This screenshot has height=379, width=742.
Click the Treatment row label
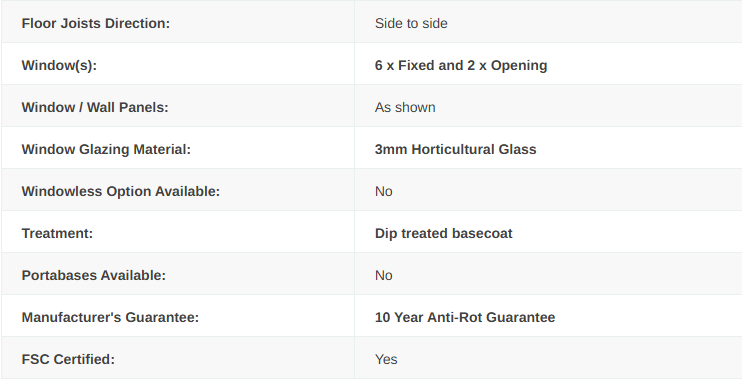[57, 233]
